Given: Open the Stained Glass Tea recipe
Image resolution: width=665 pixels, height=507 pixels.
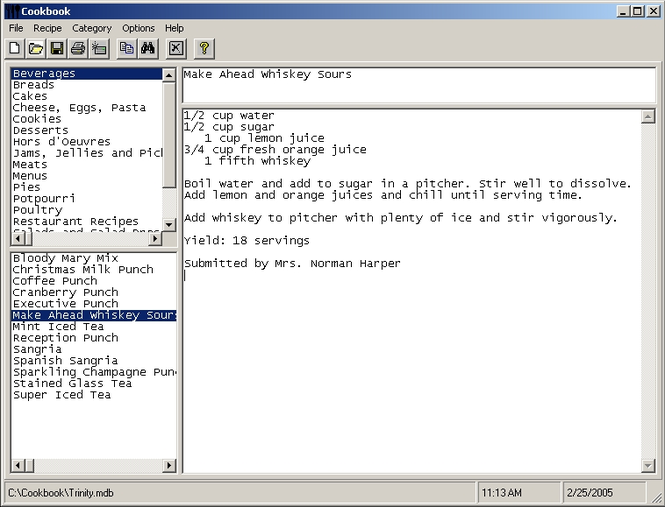Looking at the screenshot, I should pos(94,384).
